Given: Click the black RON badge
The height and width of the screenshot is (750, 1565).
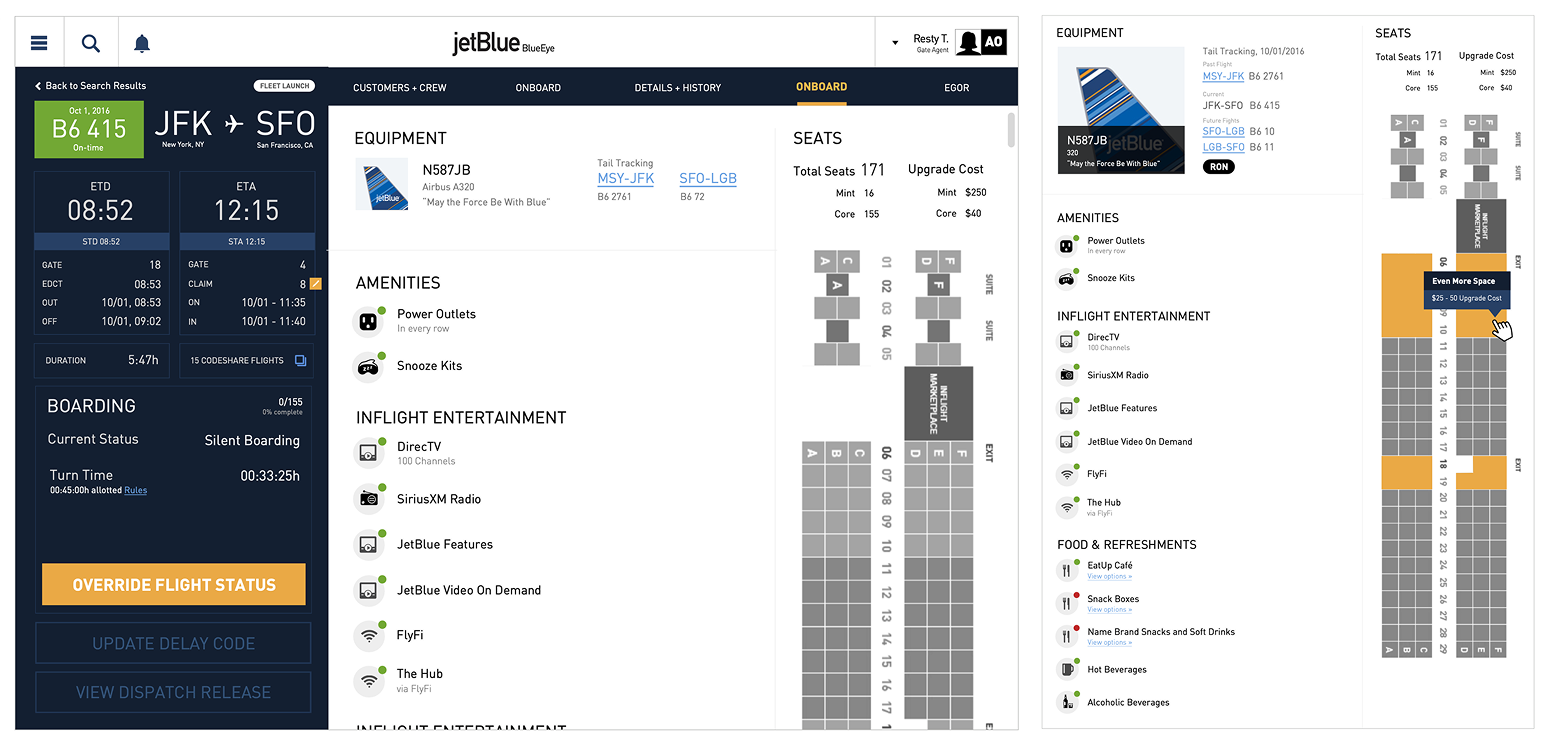Looking at the screenshot, I should pos(1218,167).
